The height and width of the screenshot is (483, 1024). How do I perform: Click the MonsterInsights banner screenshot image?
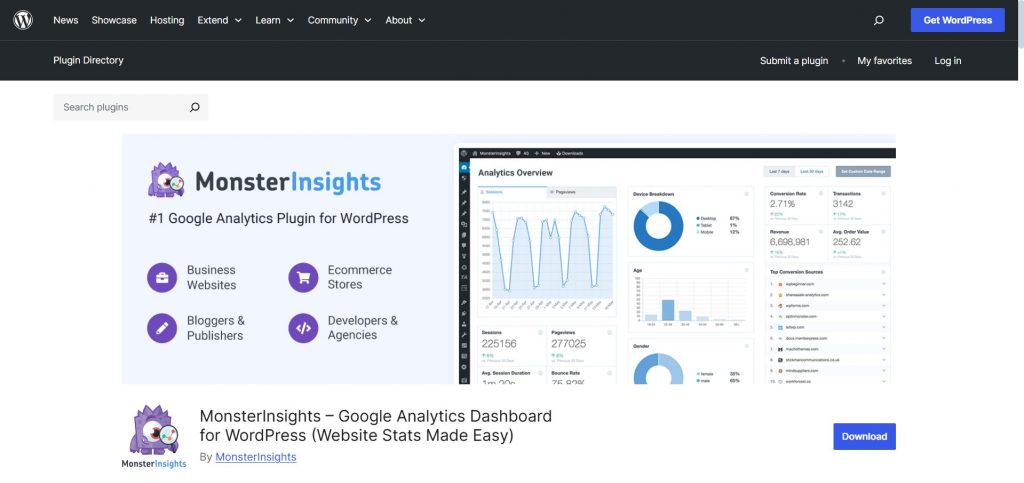676,264
